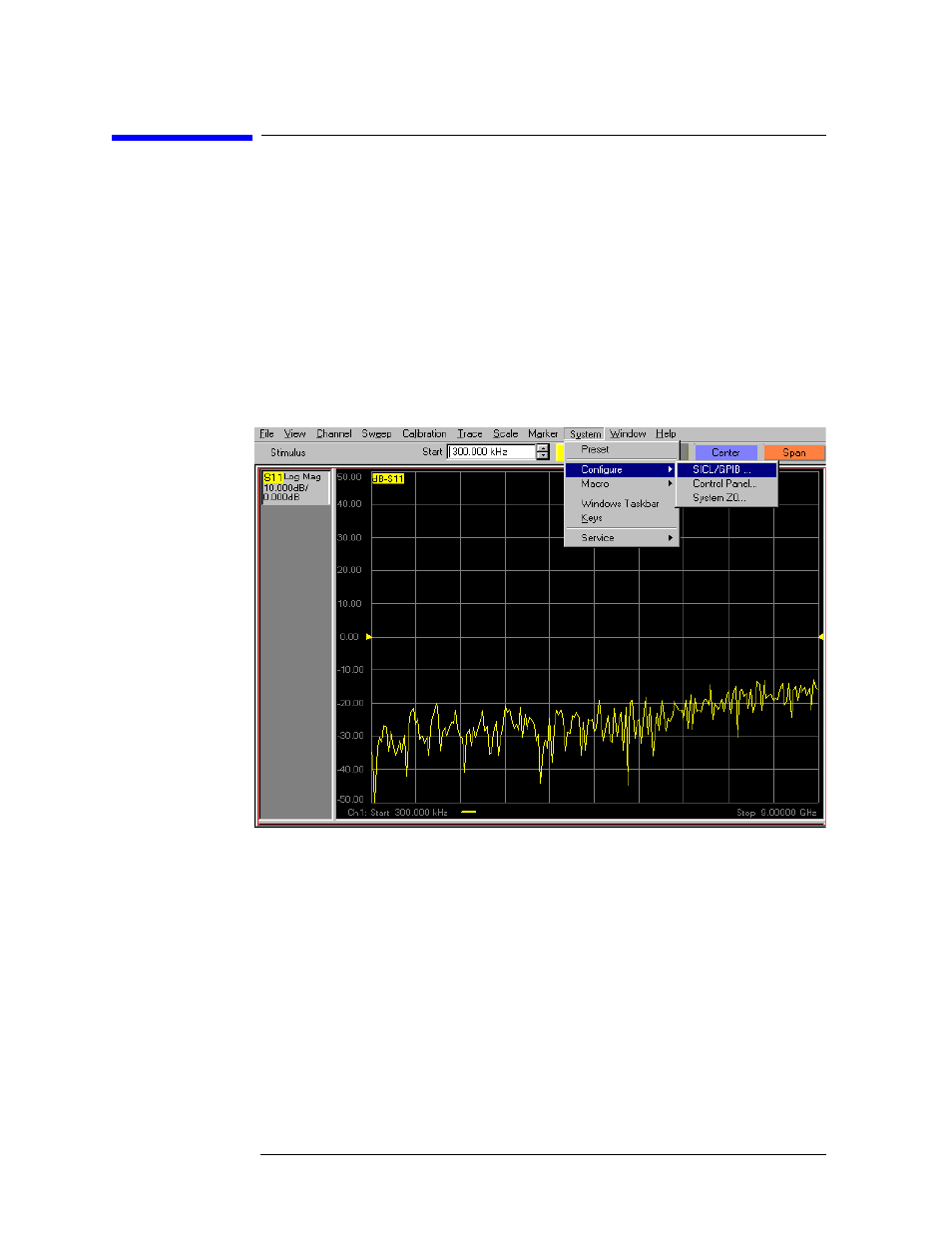Expand the Configure submenu
Viewport: 952px width, 1233px height.
622,469
